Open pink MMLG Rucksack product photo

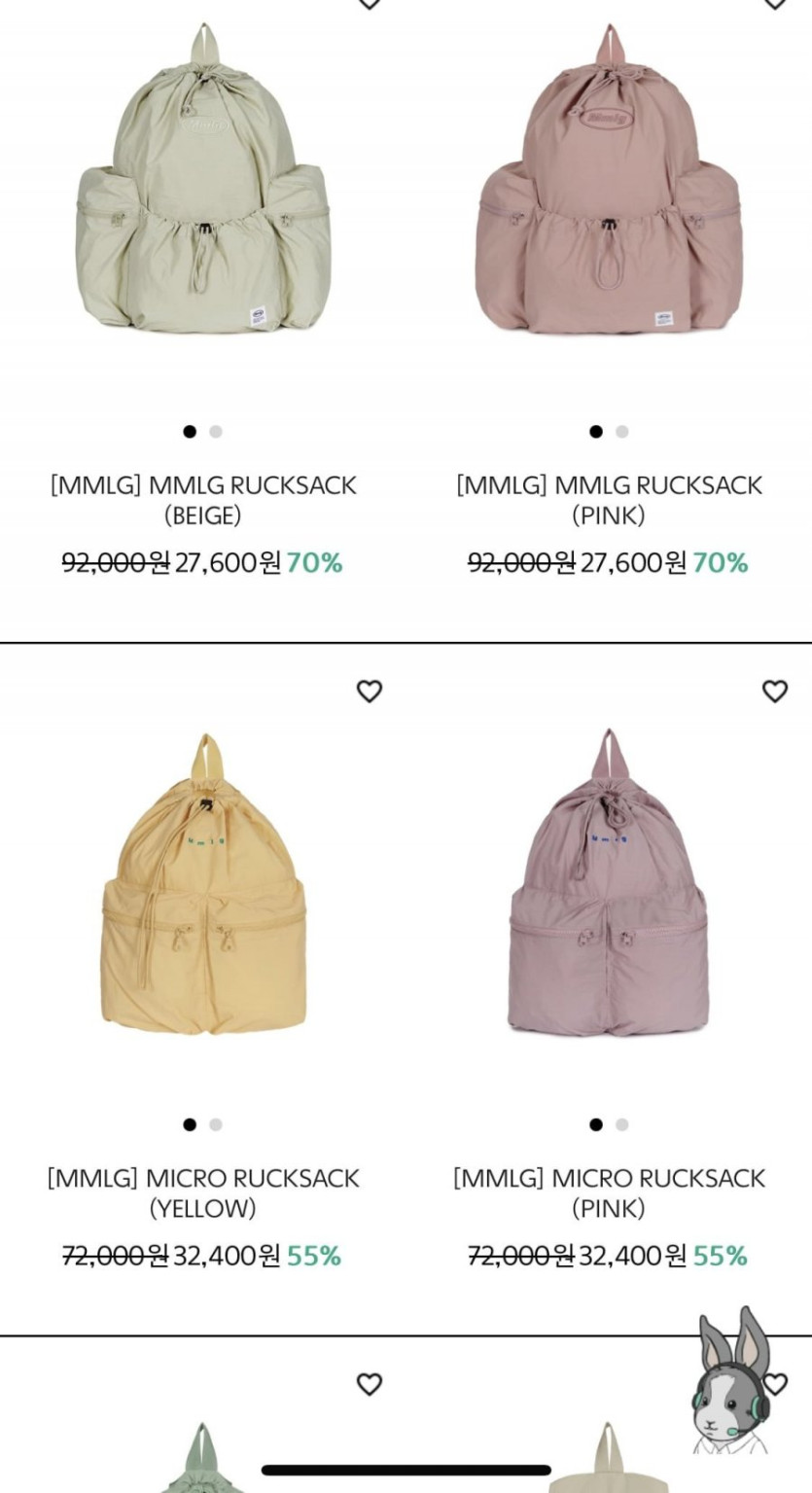click(610, 180)
